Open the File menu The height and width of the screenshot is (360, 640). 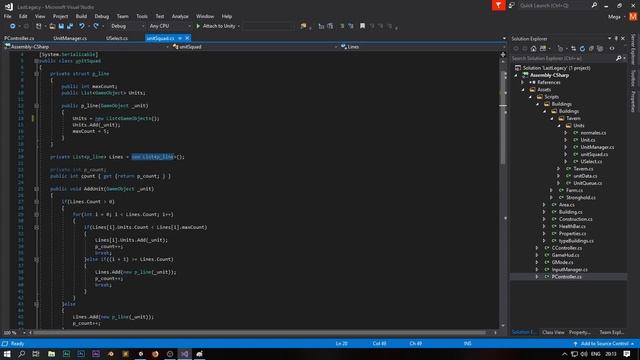tap(7, 16)
